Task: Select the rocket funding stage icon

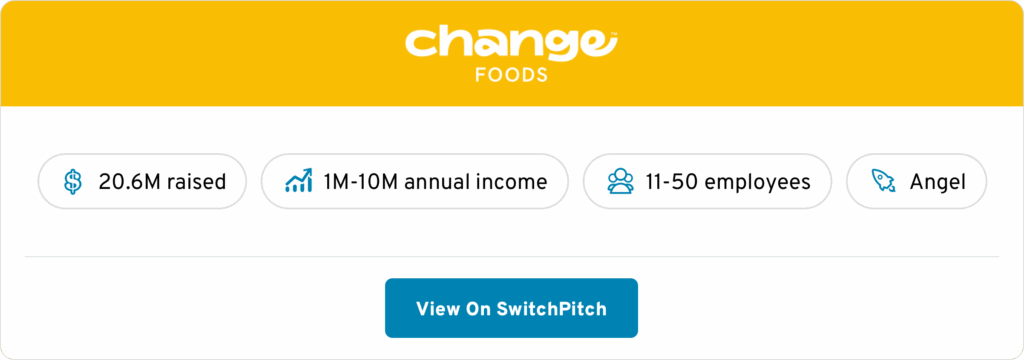Action: [x=883, y=181]
